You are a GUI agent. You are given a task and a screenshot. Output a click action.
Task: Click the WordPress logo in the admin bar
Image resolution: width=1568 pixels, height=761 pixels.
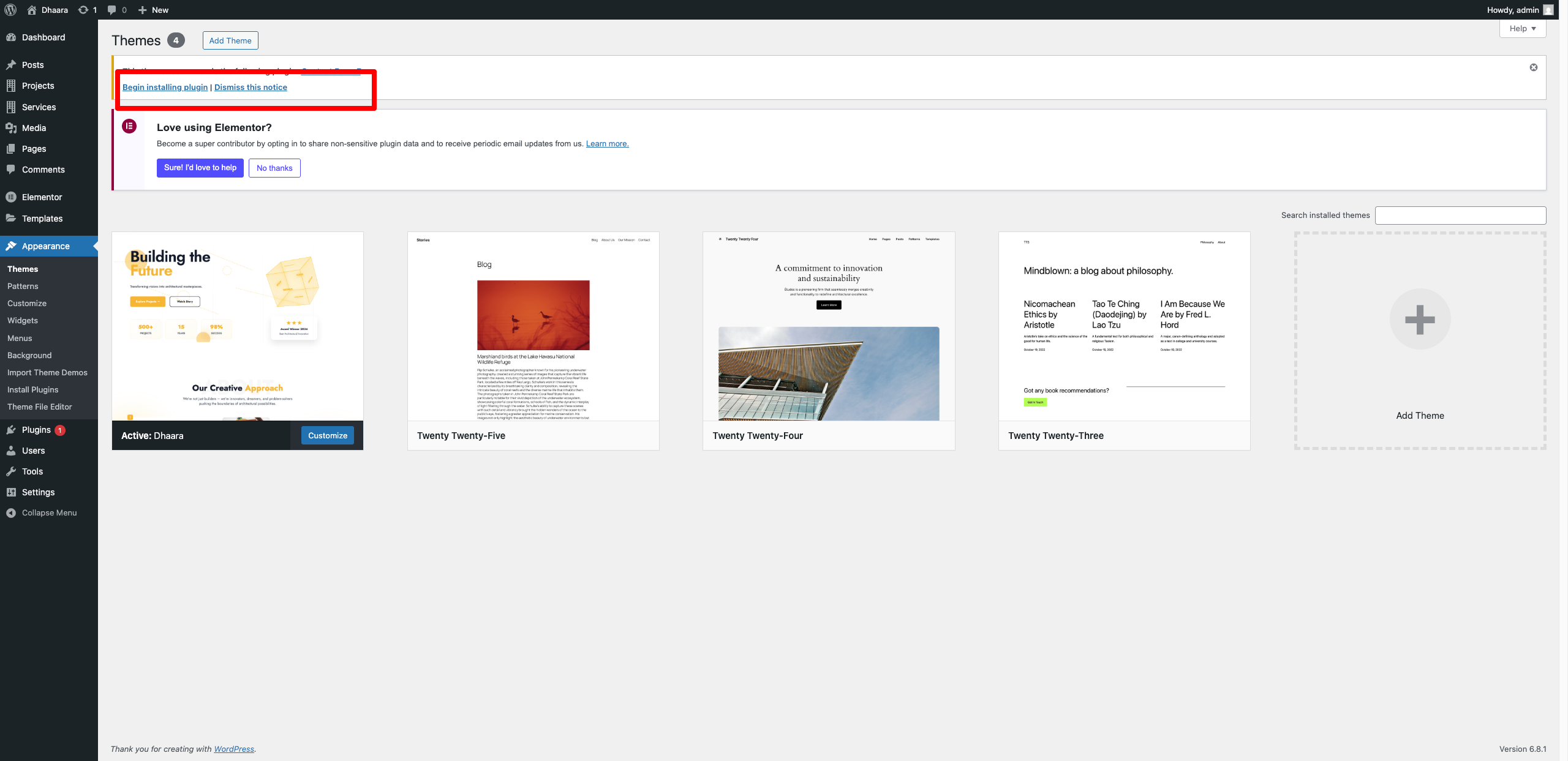(x=10, y=10)
